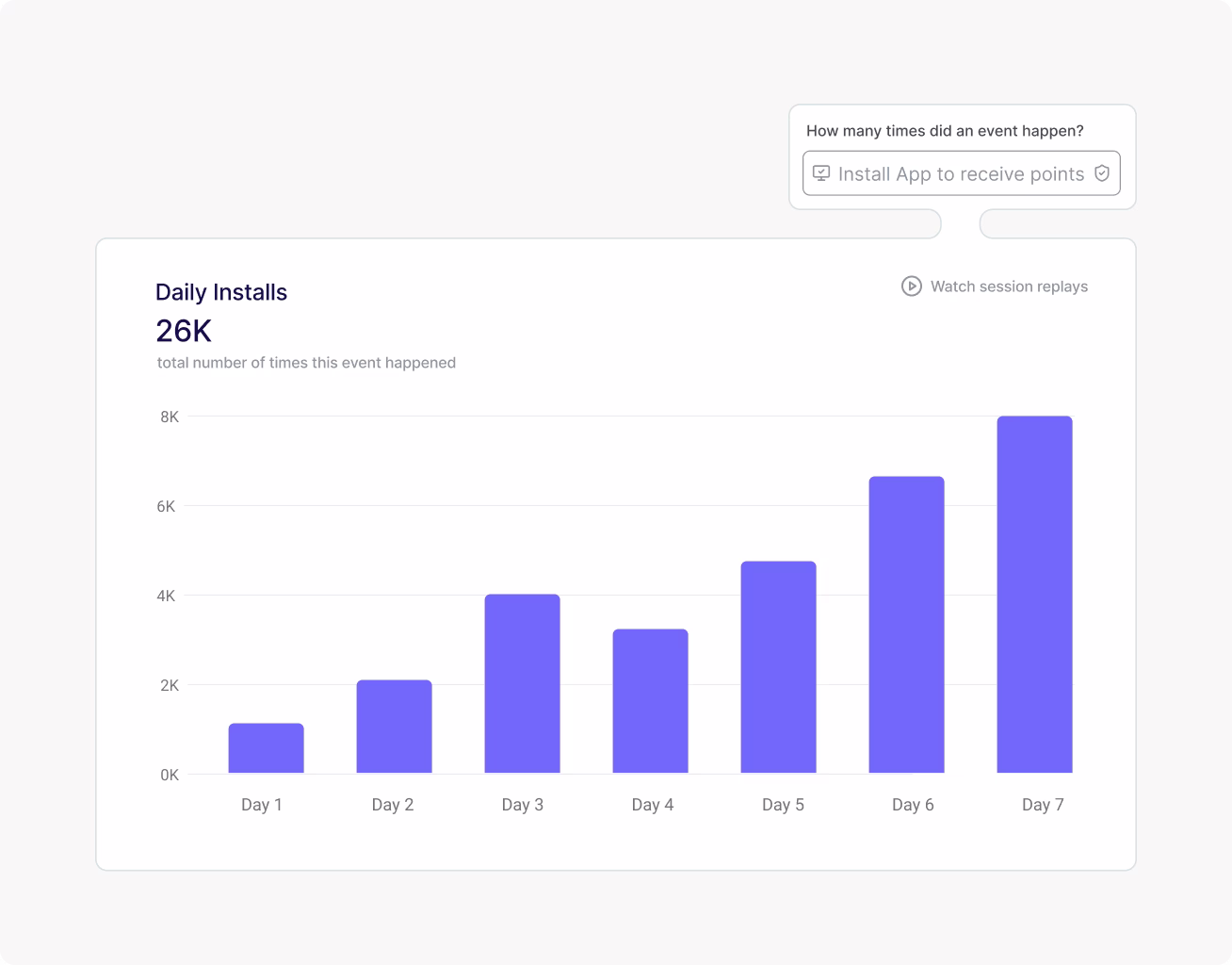Click the tallest bar for Day 7
The width and height of the screenshot is (1232, 965).
pos(1034,594)
